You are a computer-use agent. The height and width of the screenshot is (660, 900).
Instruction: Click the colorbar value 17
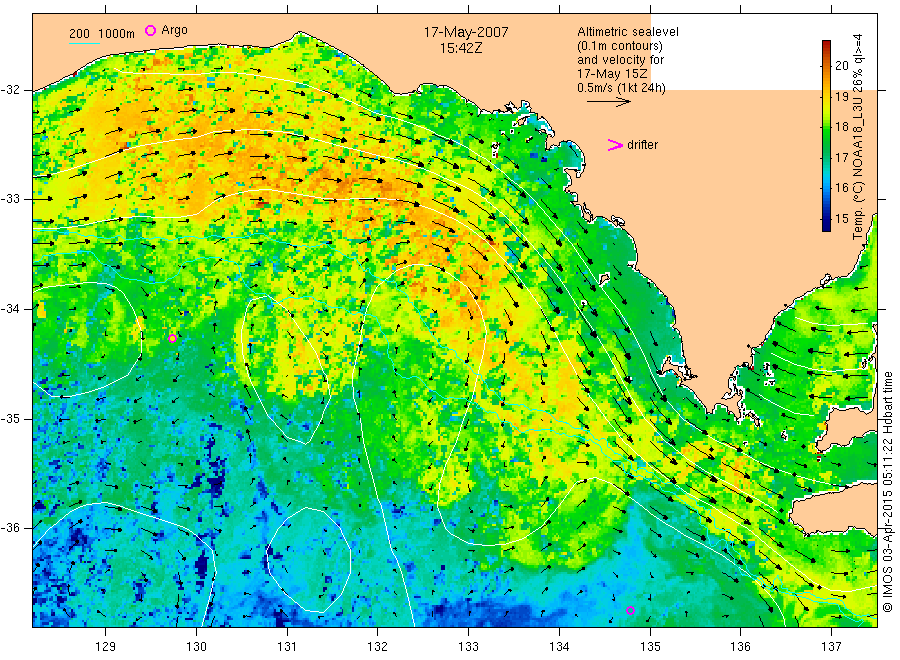(x=841, y=157)
